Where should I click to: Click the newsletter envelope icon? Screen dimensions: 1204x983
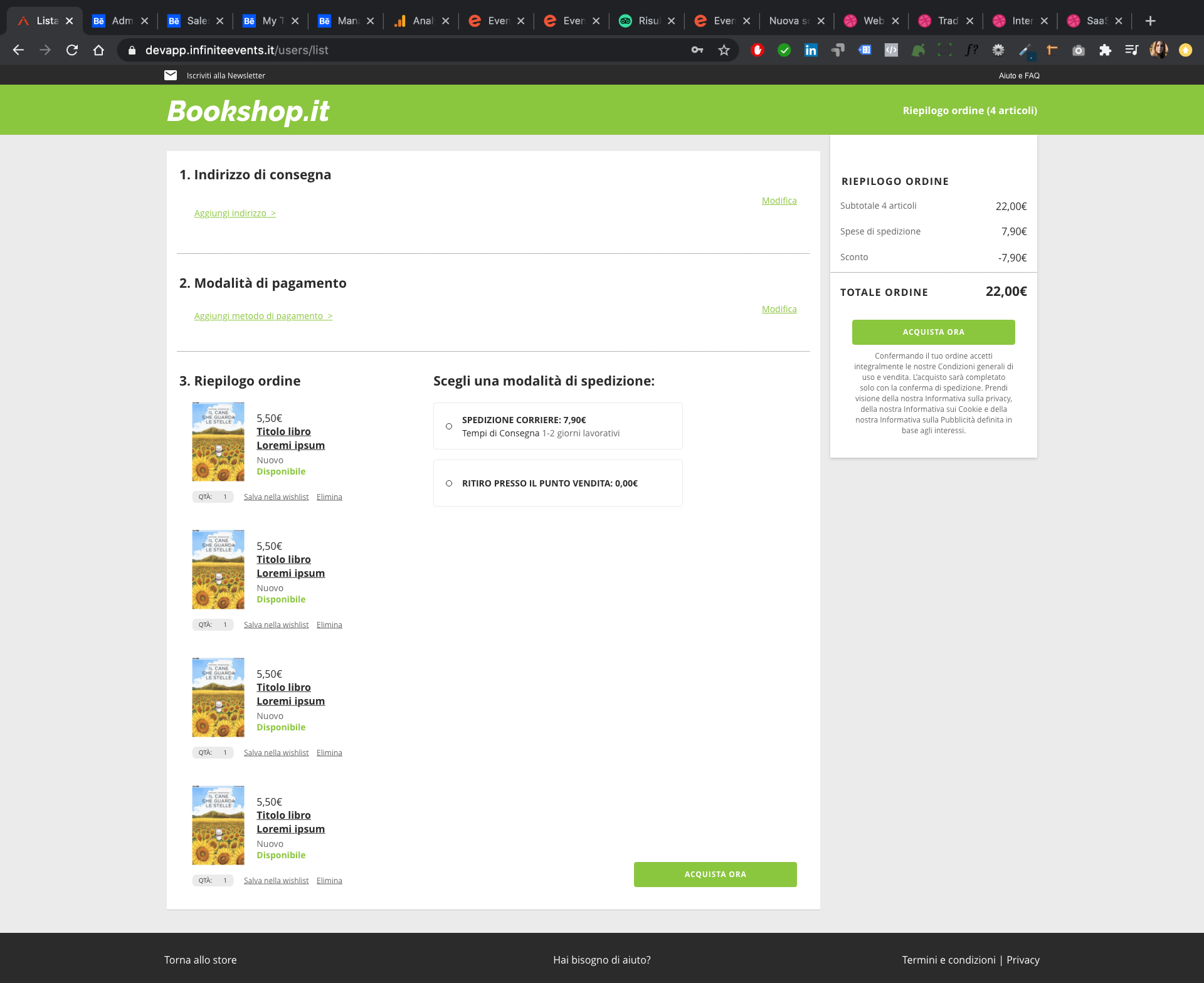pos(171,75)
